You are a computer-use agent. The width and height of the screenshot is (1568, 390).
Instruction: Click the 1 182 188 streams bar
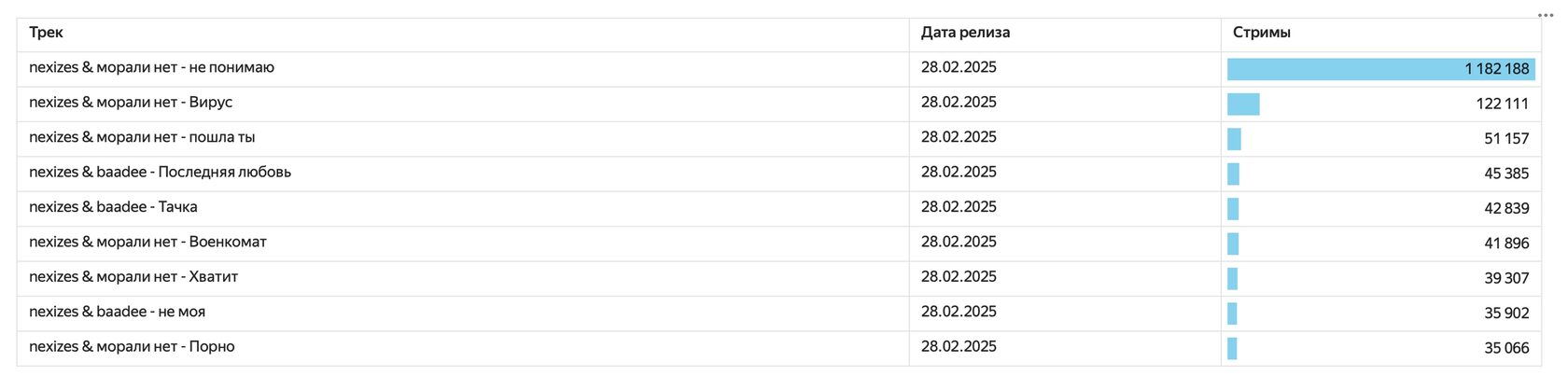1380,69
